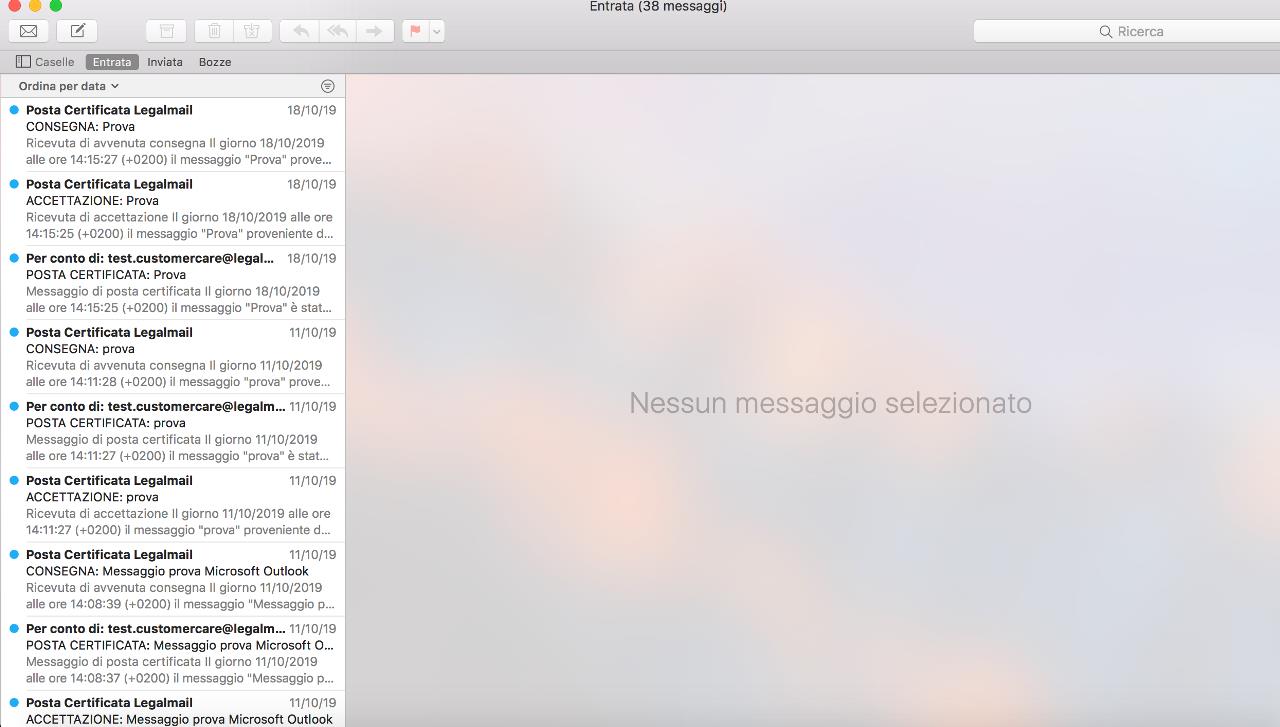Toggle the Caselle mailbox sidebar

45,62
